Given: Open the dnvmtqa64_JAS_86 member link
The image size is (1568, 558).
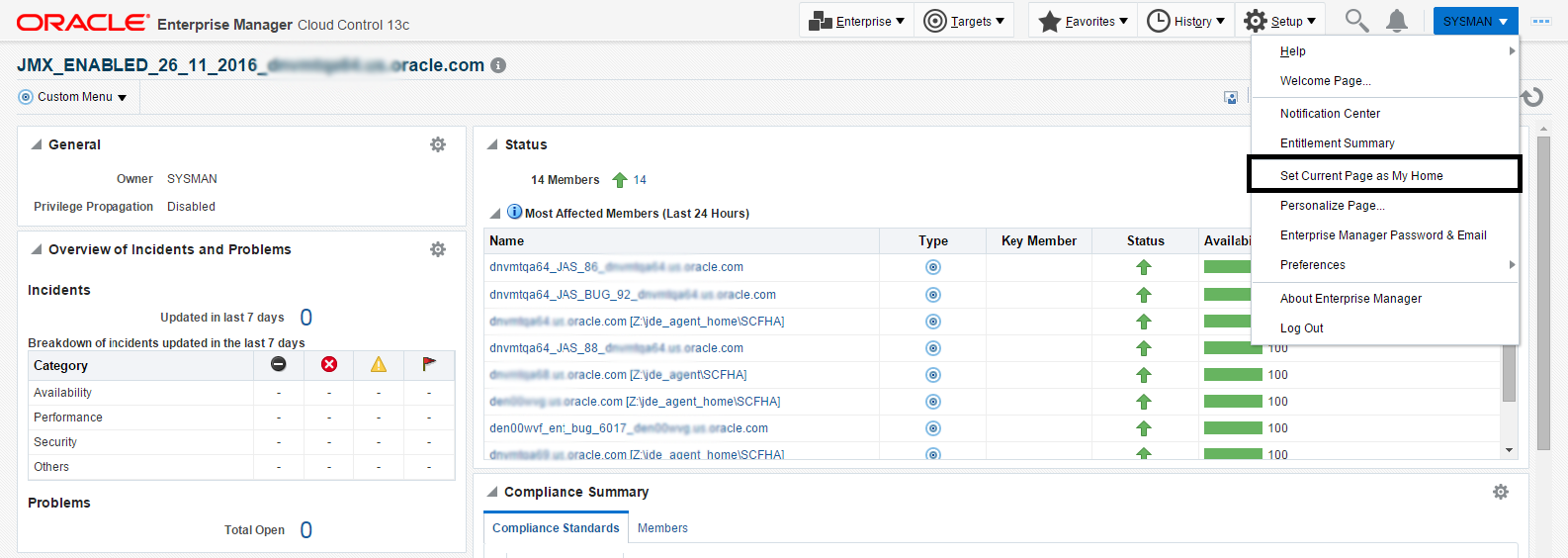Looking at the screenshot, I should (x=616, y=267).
